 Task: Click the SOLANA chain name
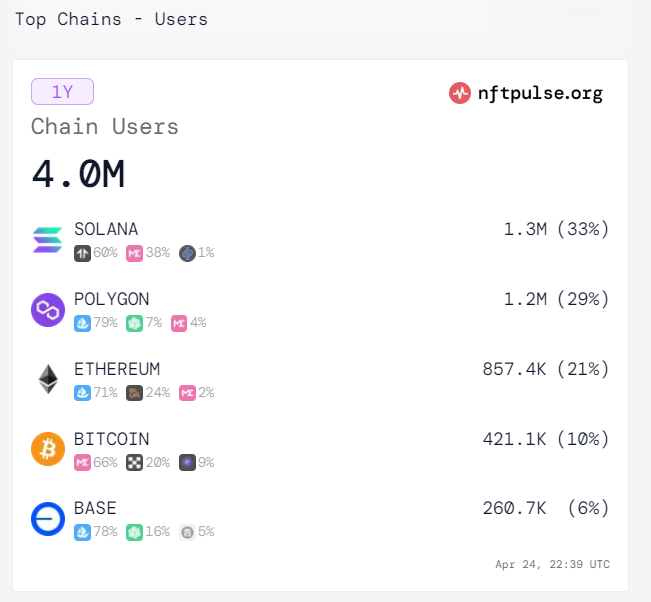click(x=106, y=229)
